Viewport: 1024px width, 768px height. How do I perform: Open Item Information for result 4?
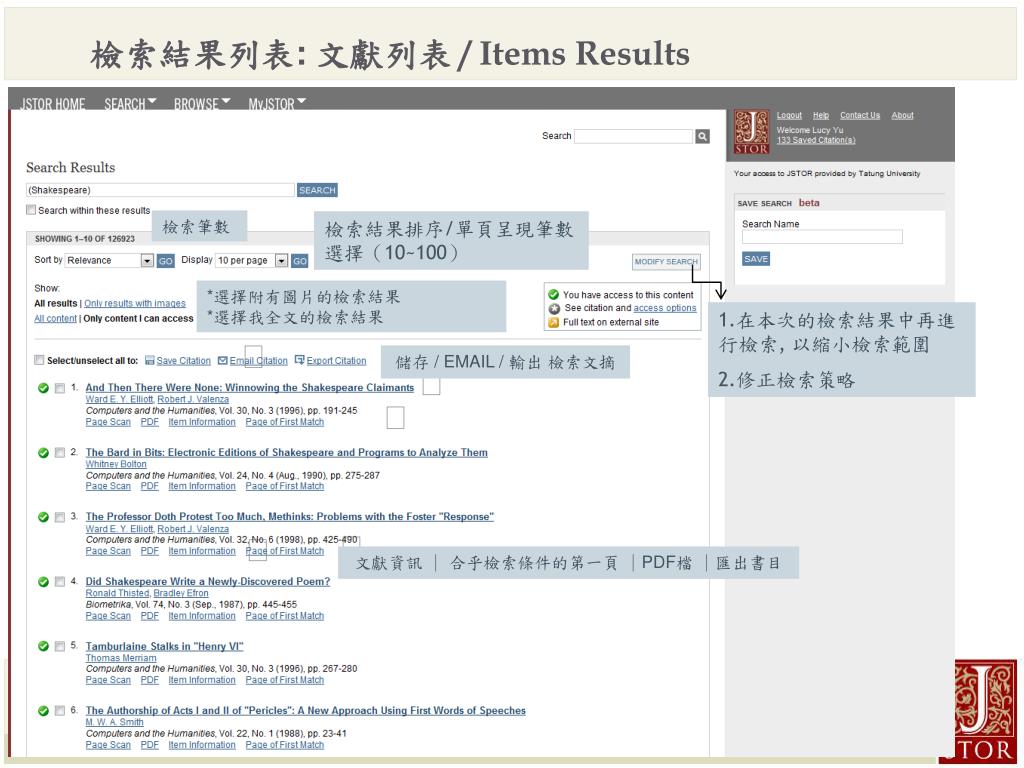tap(202, 615)
